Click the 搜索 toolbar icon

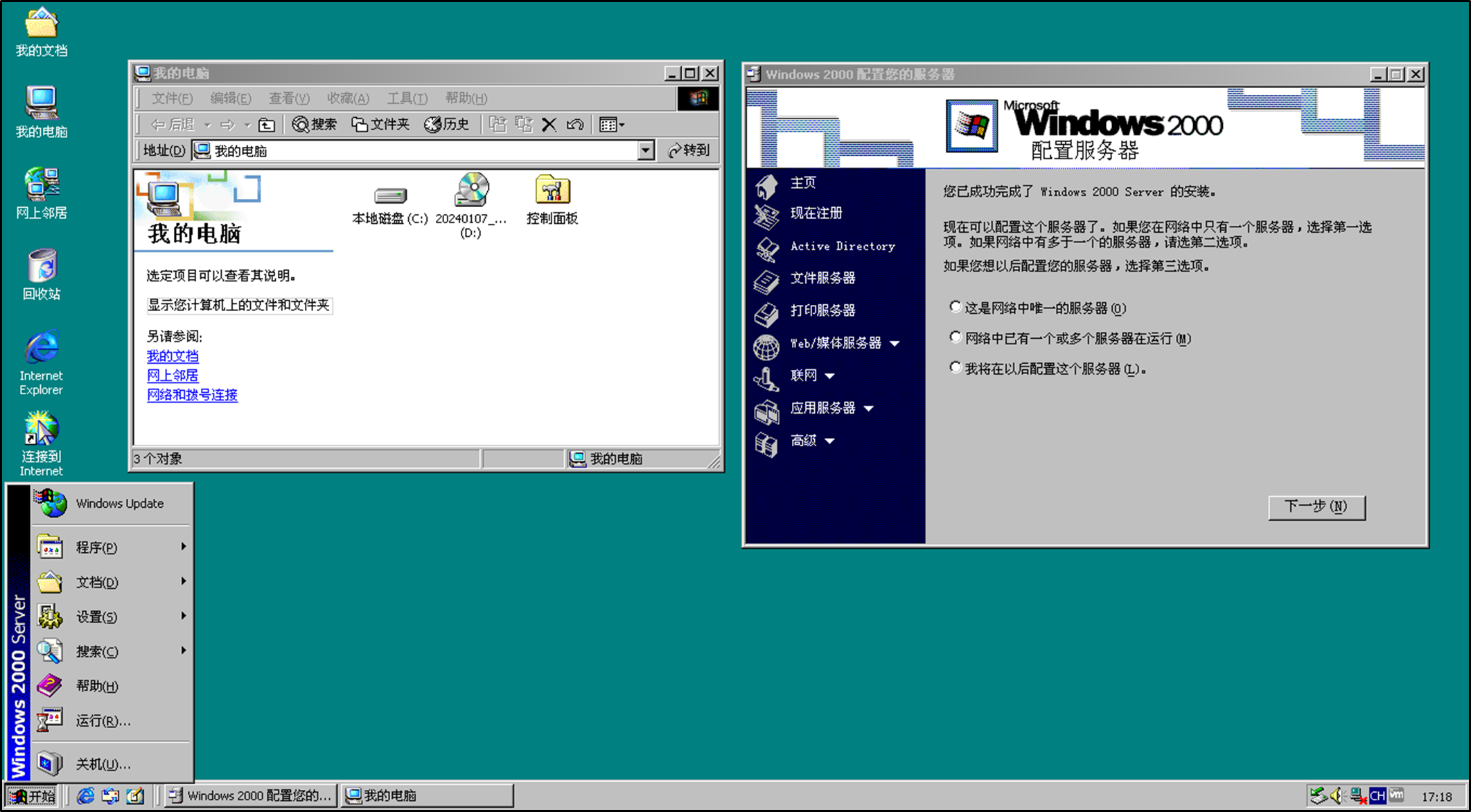pos(314,124)
